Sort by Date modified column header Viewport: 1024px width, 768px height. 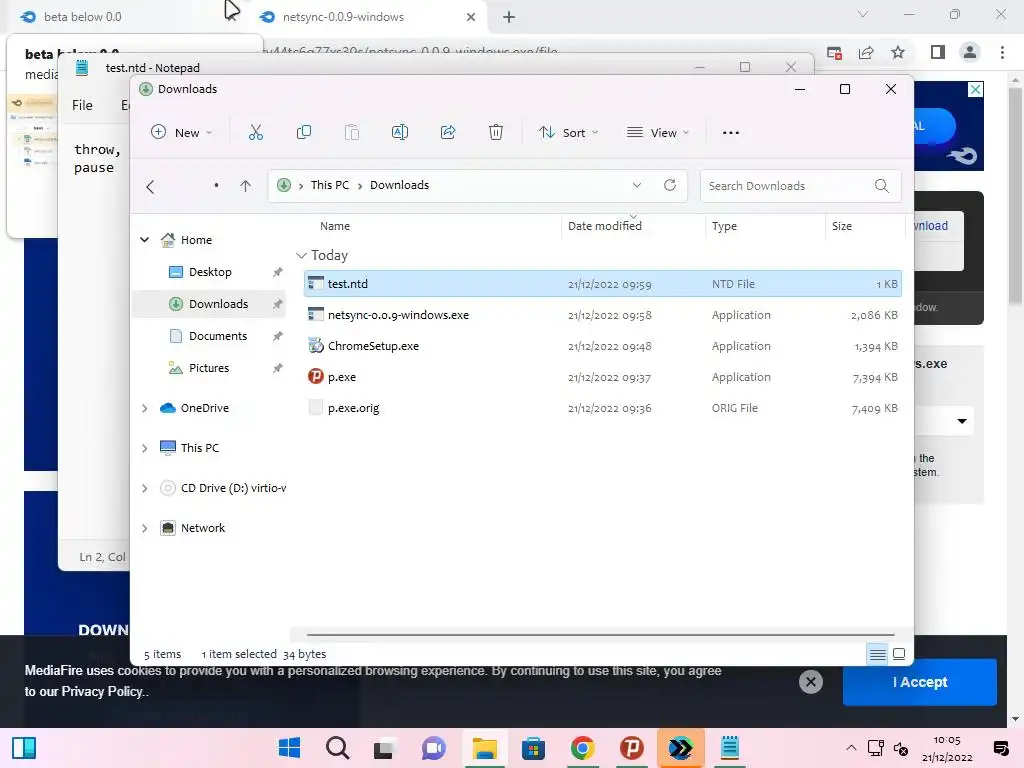pyautogui.click(x=605, y=226)
